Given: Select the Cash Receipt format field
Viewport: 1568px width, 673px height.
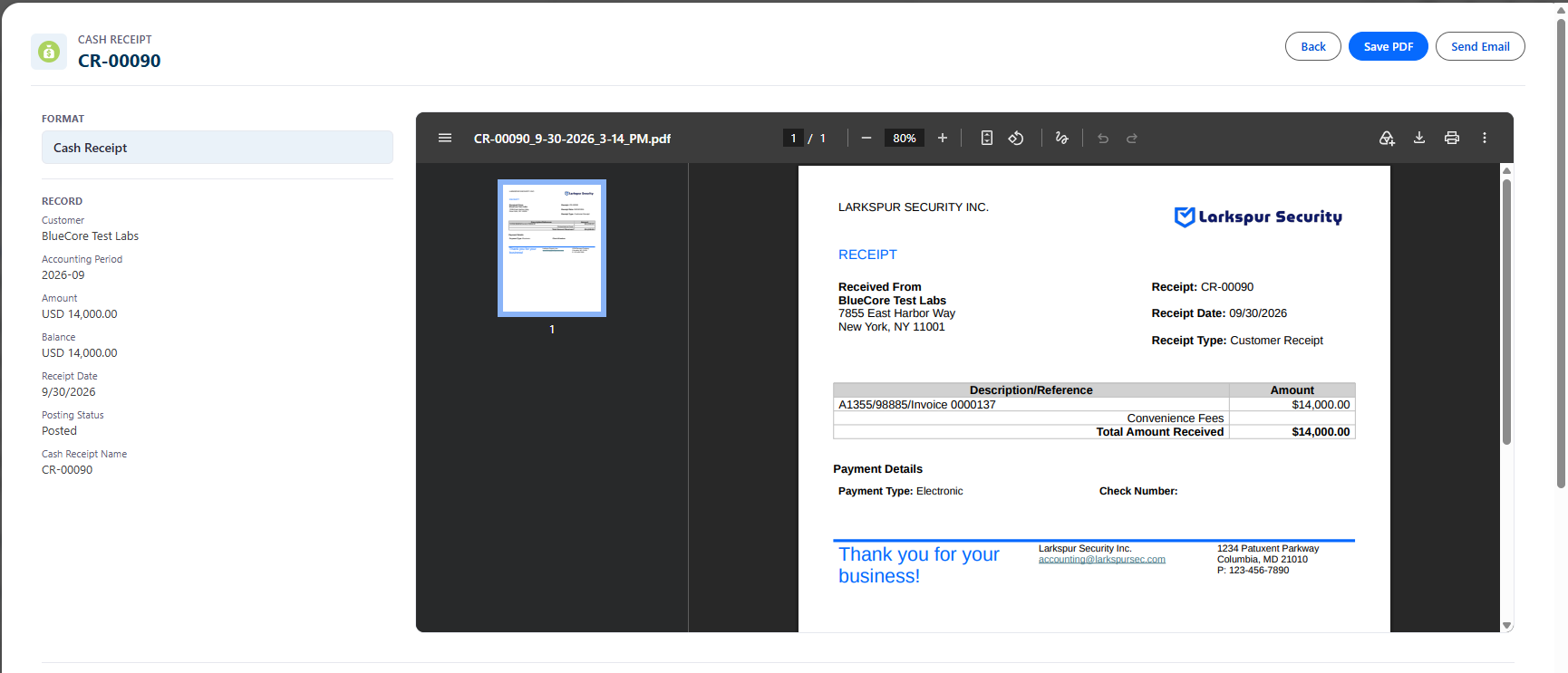Looking at the screenshot, I should pyautogui.click(x=218, y=148).
